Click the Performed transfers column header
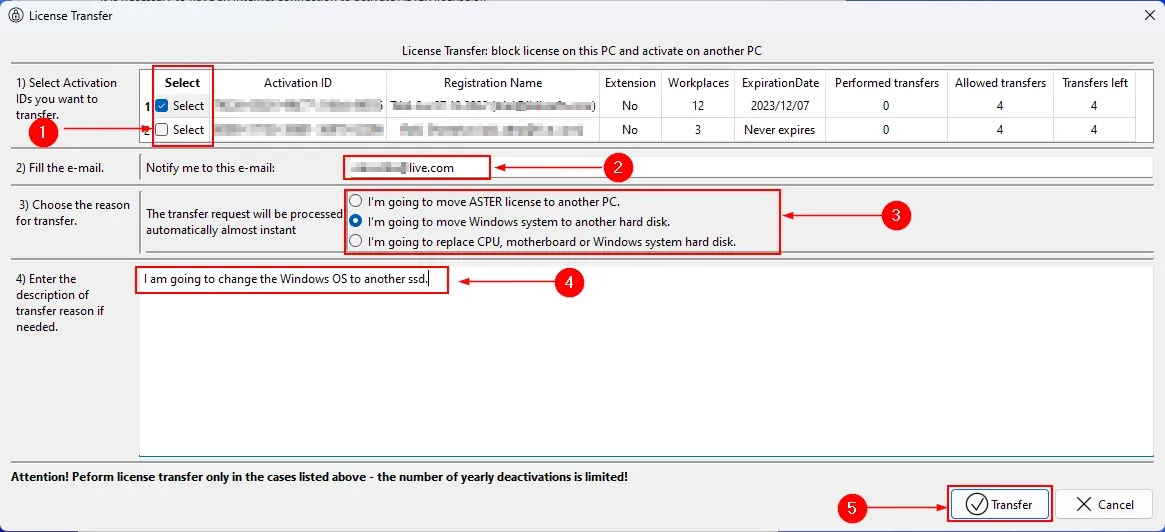This screenshot has height=532, width=1165. click(887, 83)
